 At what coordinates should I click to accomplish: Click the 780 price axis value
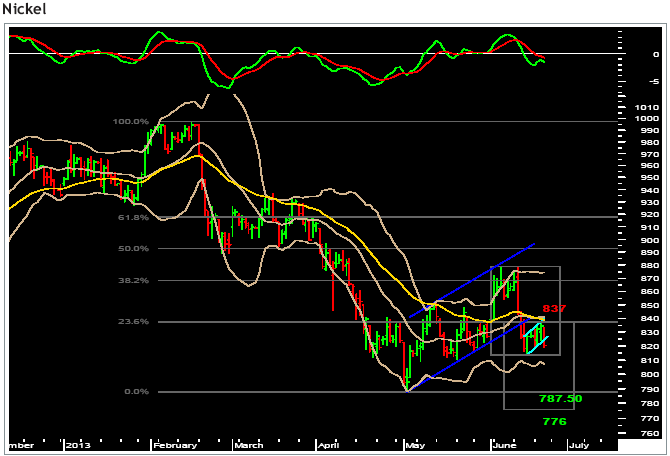point(649,403)
